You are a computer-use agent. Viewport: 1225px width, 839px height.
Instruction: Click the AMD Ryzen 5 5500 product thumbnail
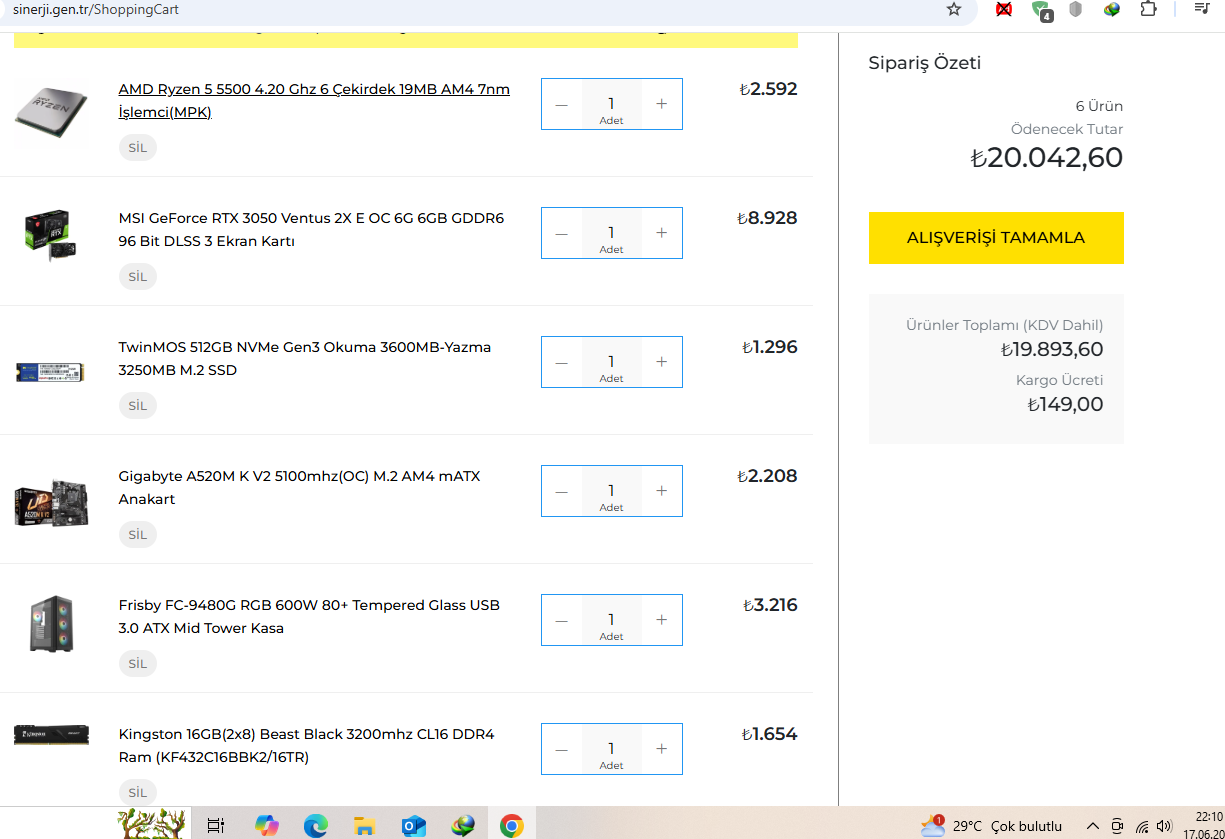point(51,113)
